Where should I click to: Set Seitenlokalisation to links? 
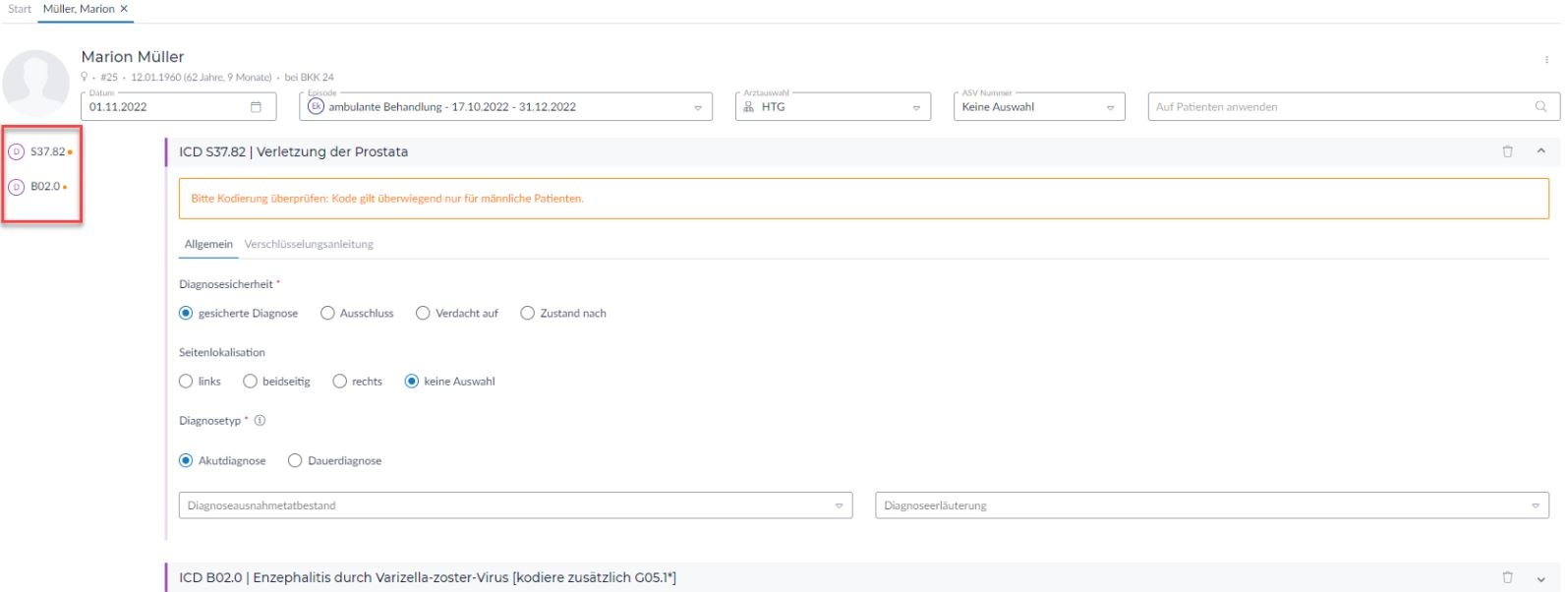(x=186, y=382)
